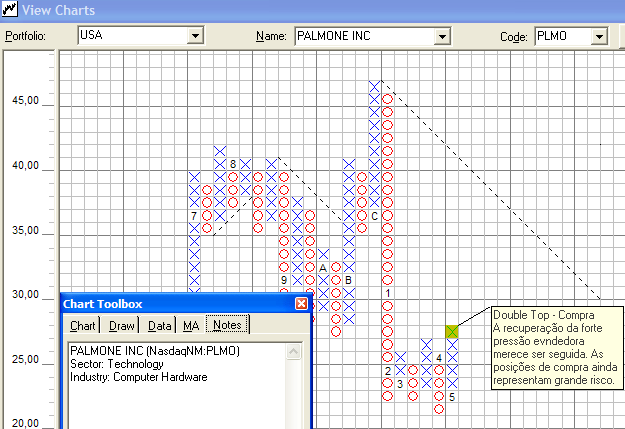625x429 pixels.
Task: Click the month marker C on the chart
Action: pyautogui.click(x=374, y=216)
